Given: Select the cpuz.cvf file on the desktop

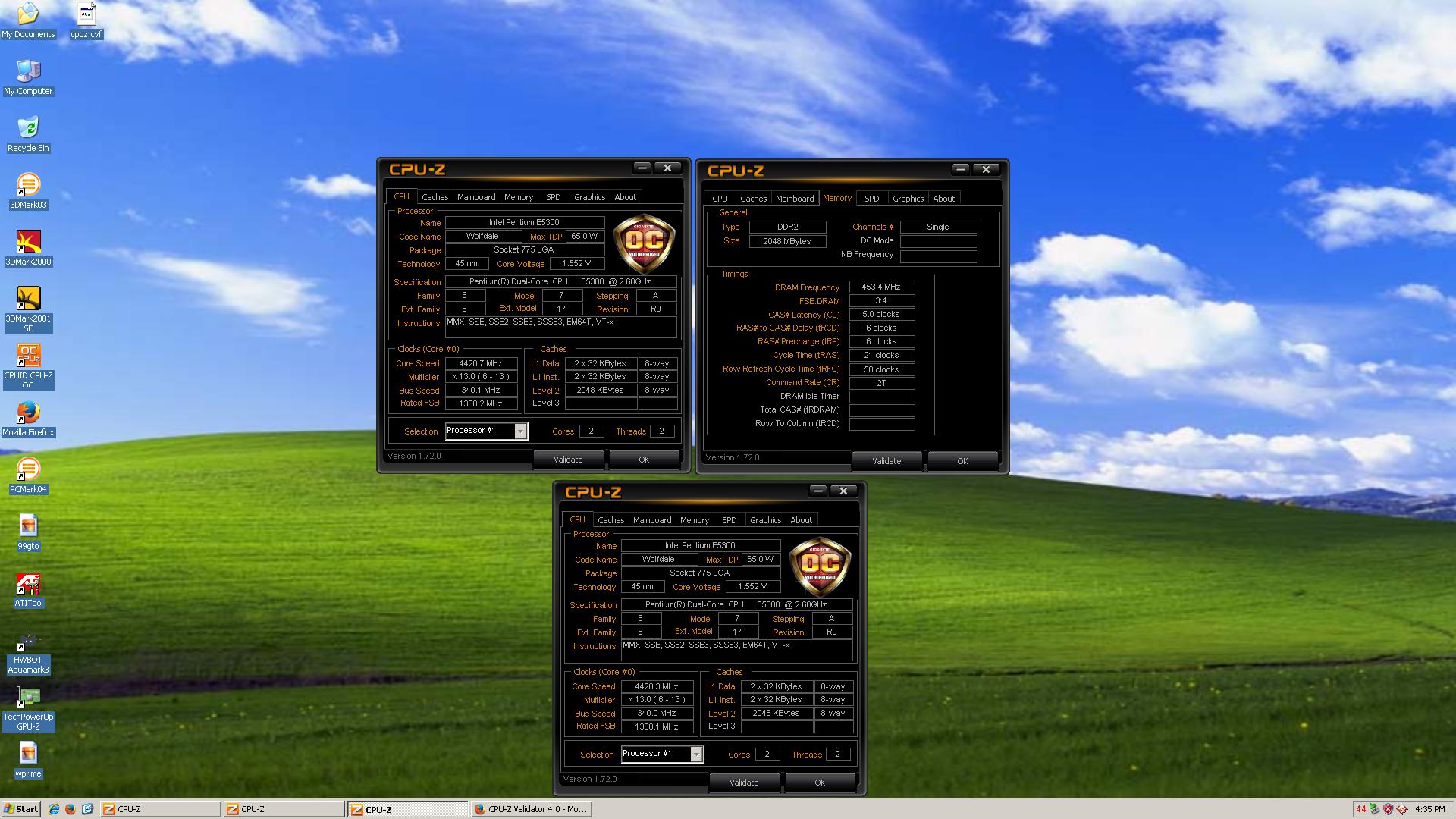Looking at the screenshot, I should pyautogui.click(x=86, y=20).
